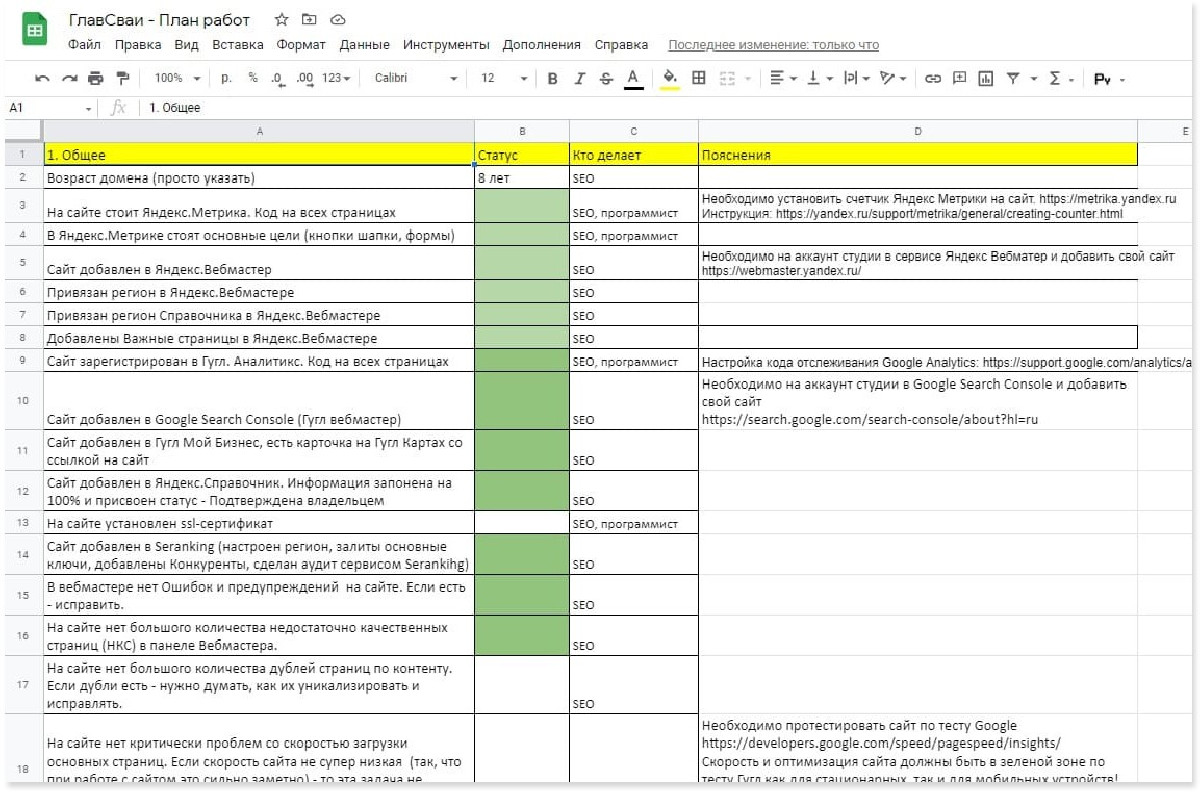The height and width of the screenshot is (794, 1200).
Task: Open the Формат menu
Action: [301, 45]
